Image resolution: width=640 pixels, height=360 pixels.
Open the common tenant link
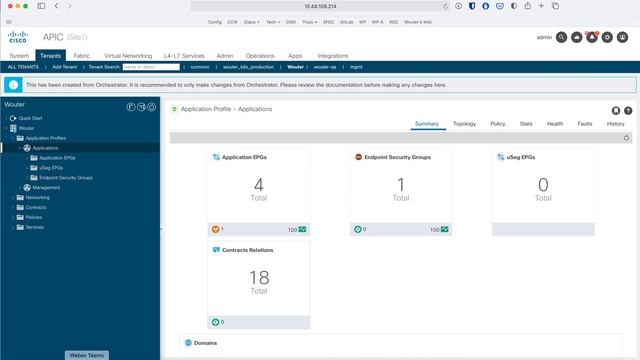pyautogui.click(x=200, y=67)
